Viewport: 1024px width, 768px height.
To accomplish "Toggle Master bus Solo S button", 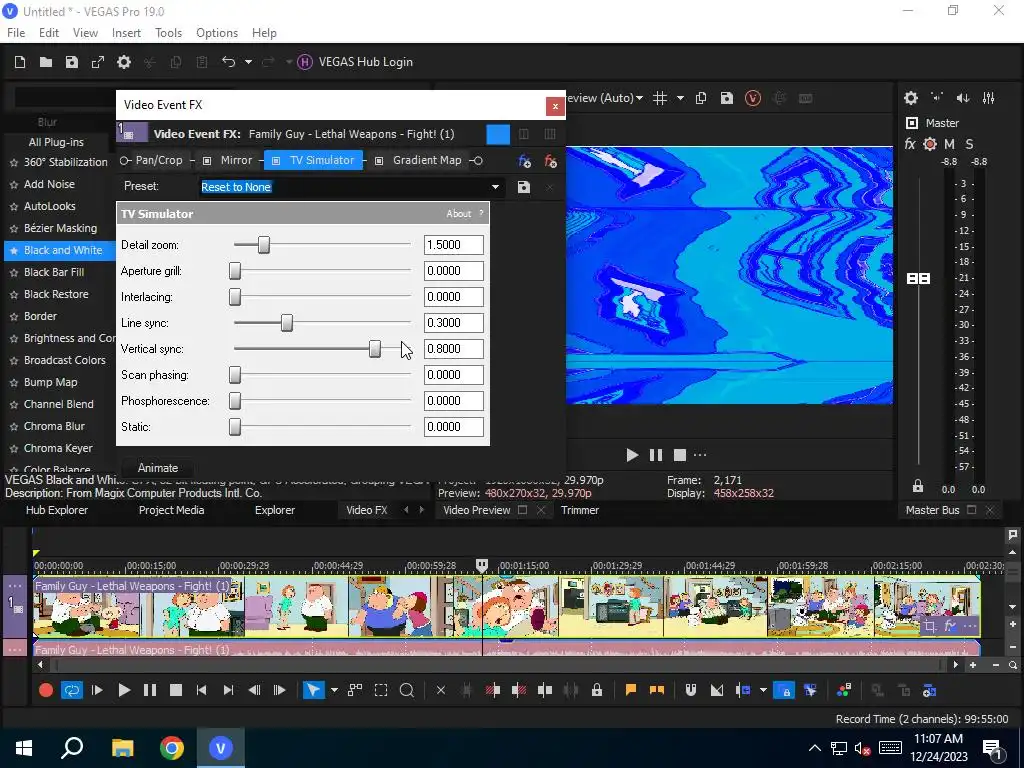I will click(969, 144).
